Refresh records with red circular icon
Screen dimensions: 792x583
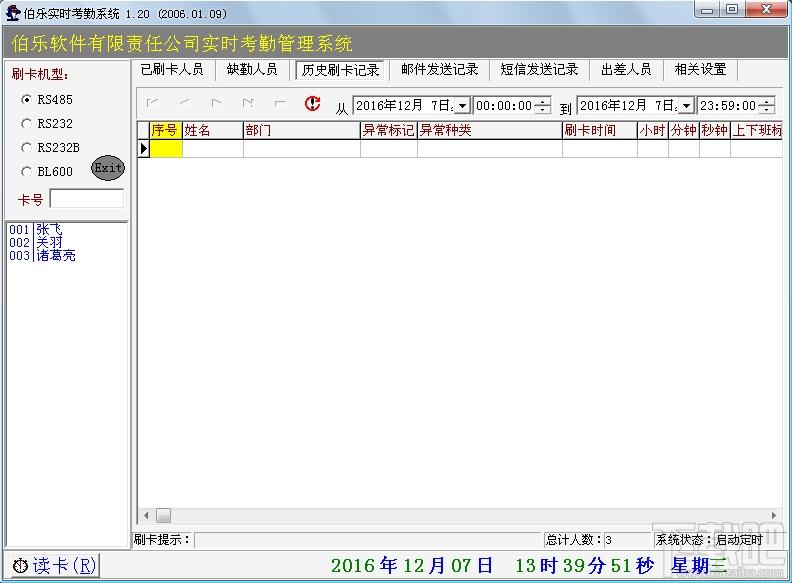click(x=312, y=103)
